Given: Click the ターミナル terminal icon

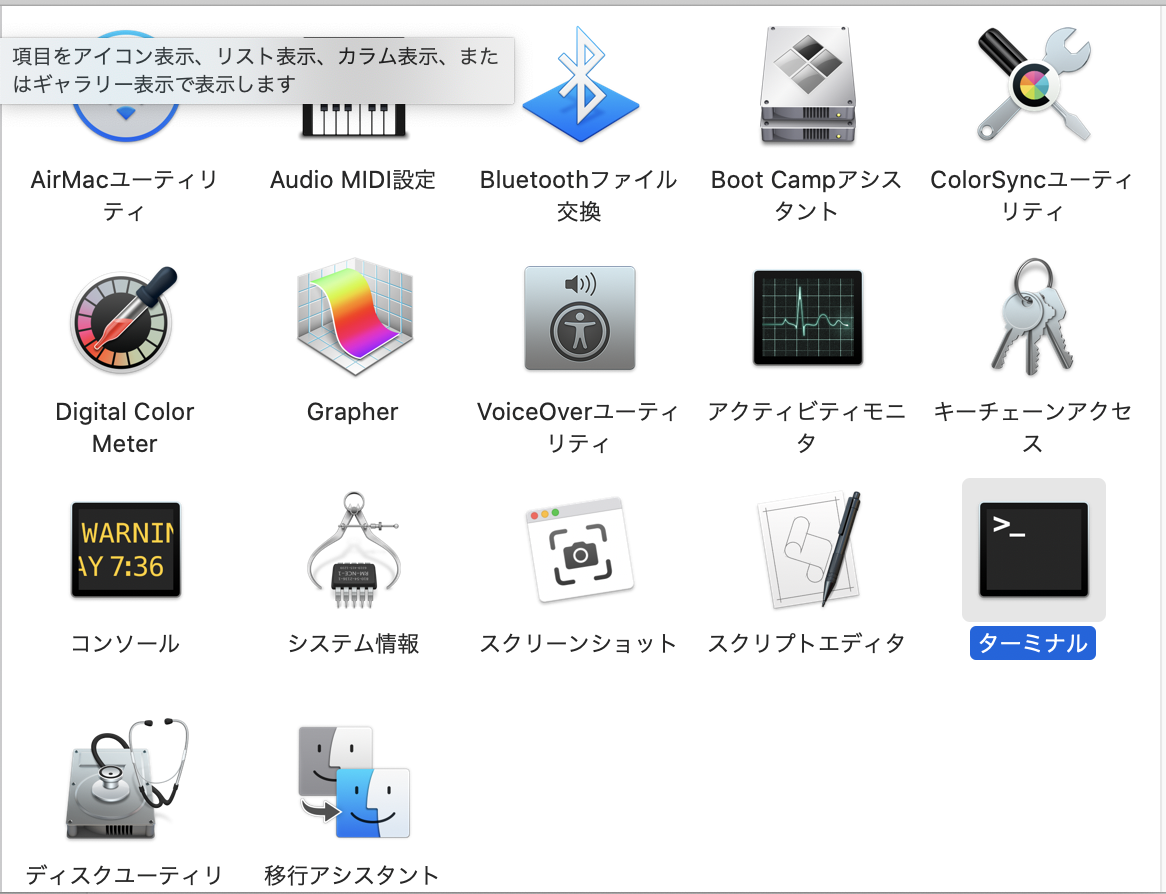Looking at the screenshot, I should pyautogui.click(x=1034, y=550).
